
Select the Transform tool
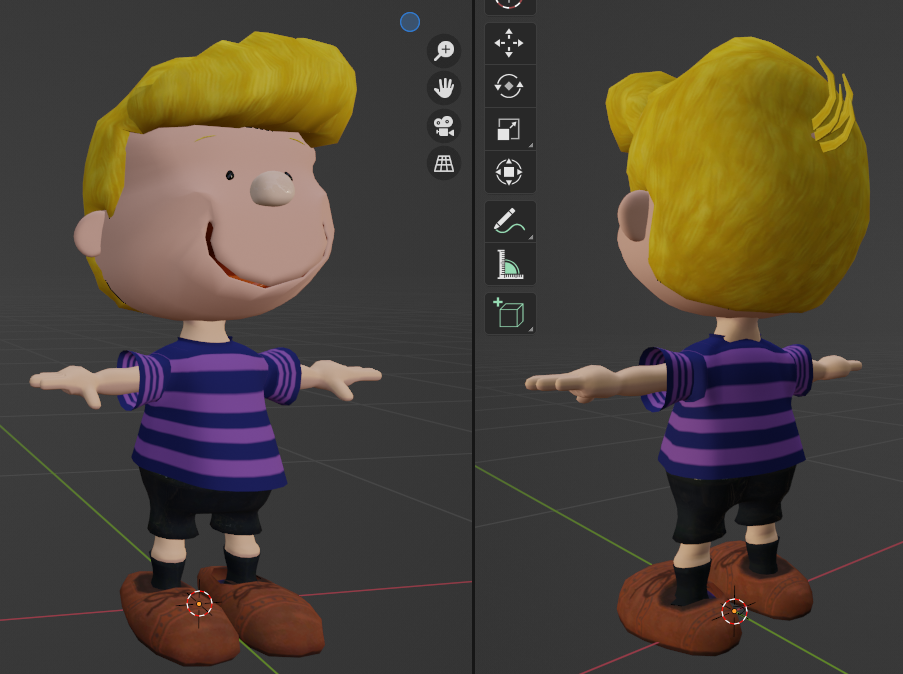click(510, 172)
